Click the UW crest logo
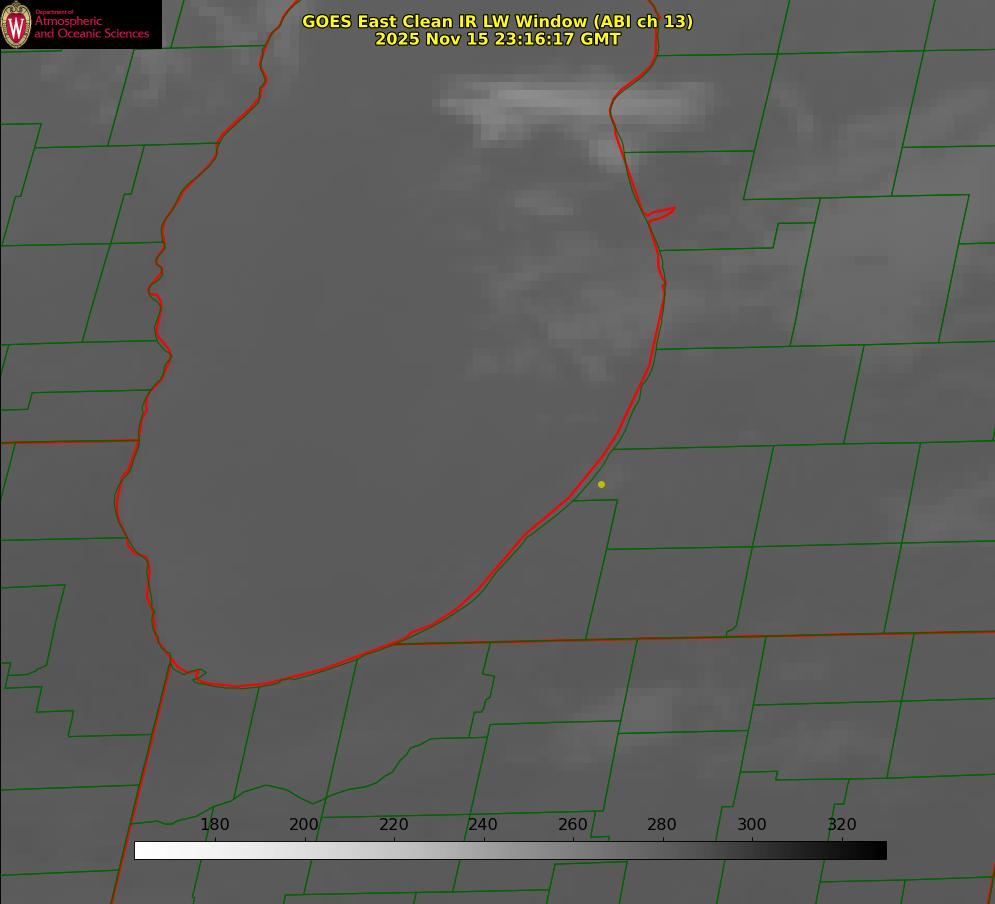The width and height of the screenshot is (995, 904). pyautogui.click(x=16, y=24)
